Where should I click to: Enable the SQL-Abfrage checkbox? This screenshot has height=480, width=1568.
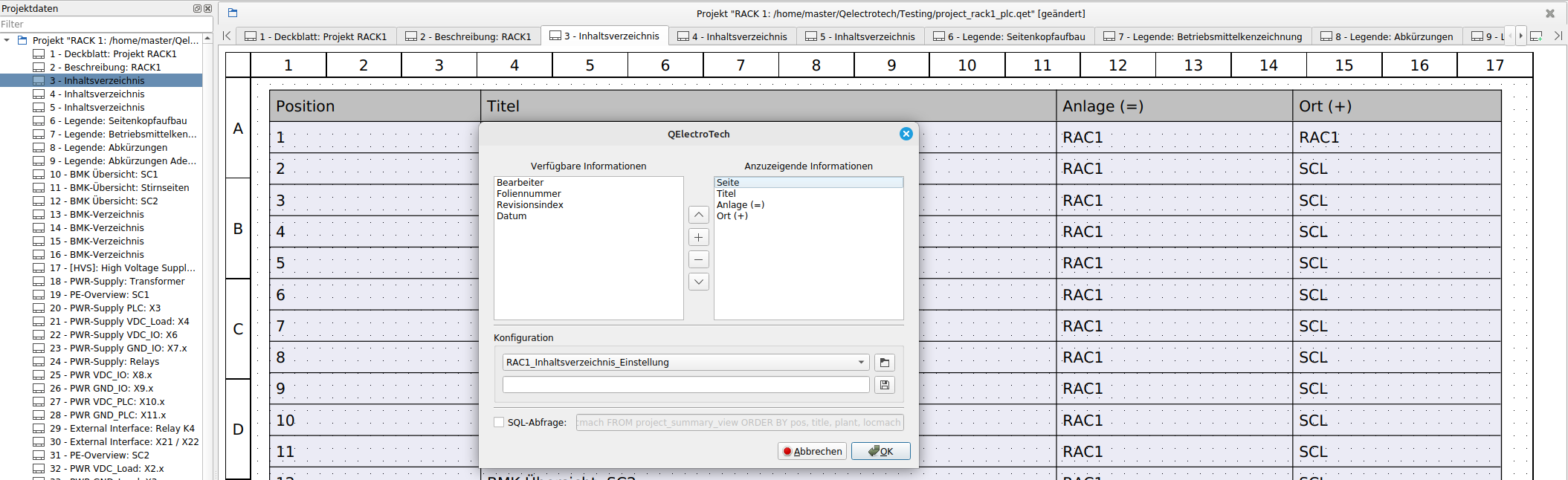(x=499, y=422)
